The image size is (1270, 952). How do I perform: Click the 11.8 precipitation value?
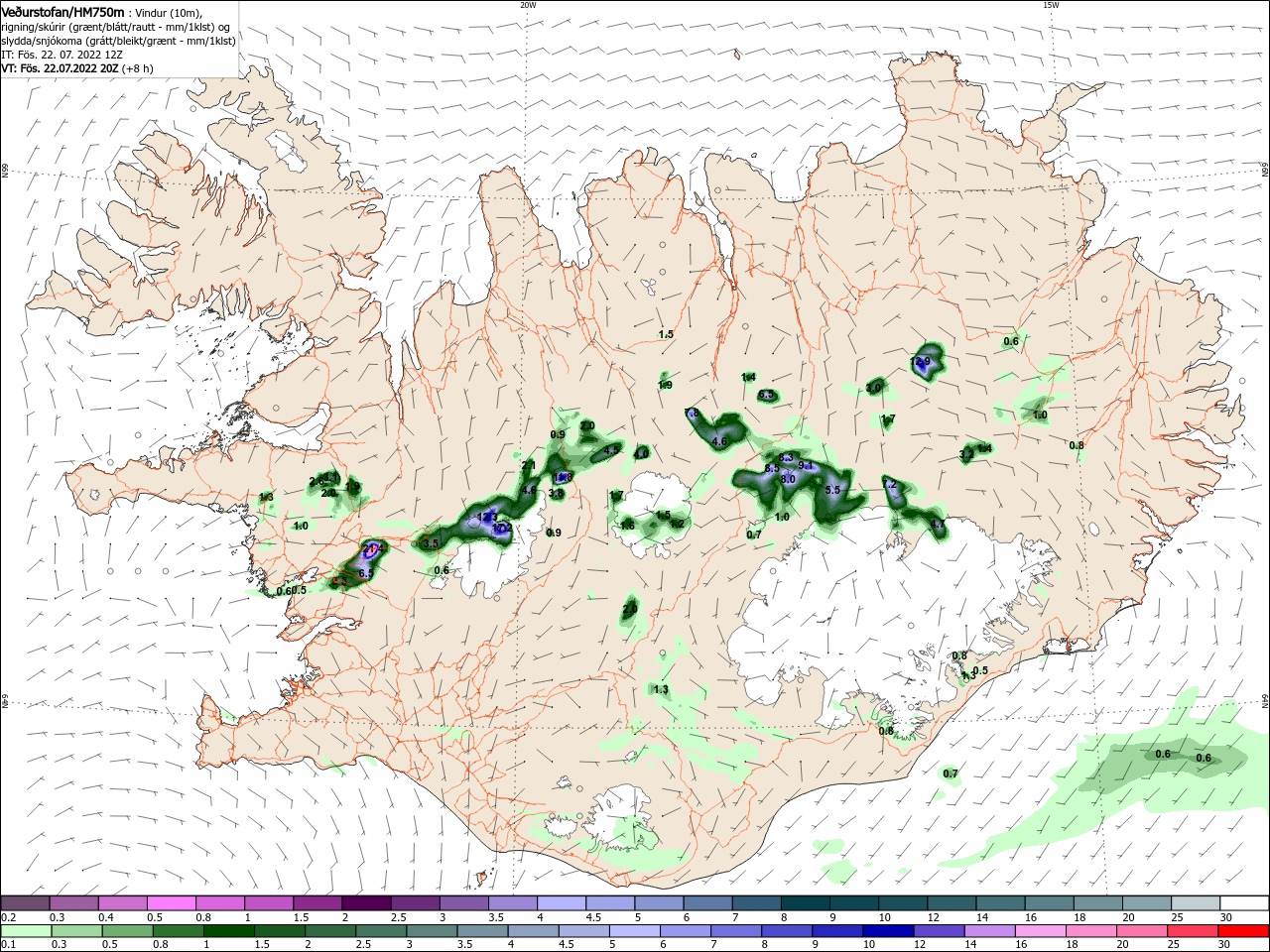click(563, 477)
